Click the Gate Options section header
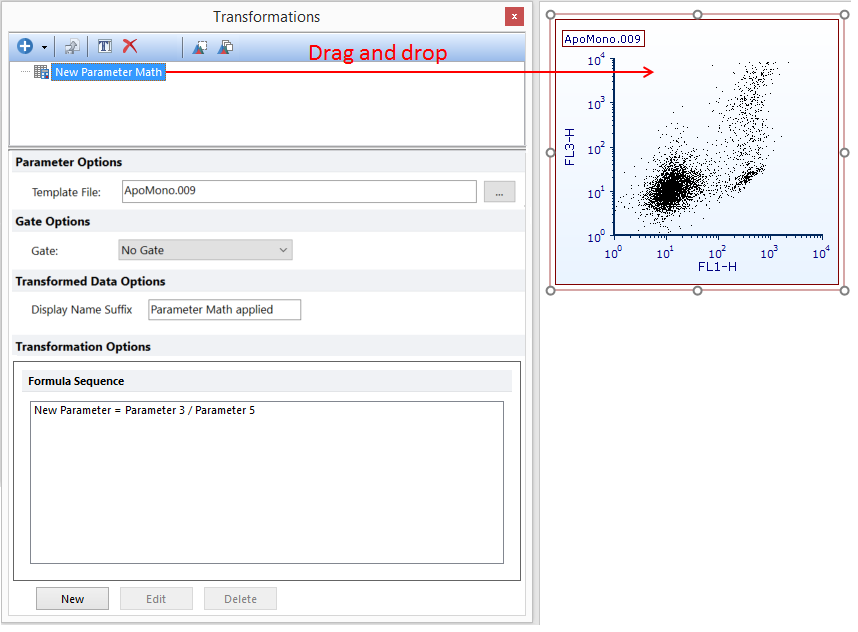The width and height of the screenshot is (858, 632). pyautogui.click(x=53, y=222)
